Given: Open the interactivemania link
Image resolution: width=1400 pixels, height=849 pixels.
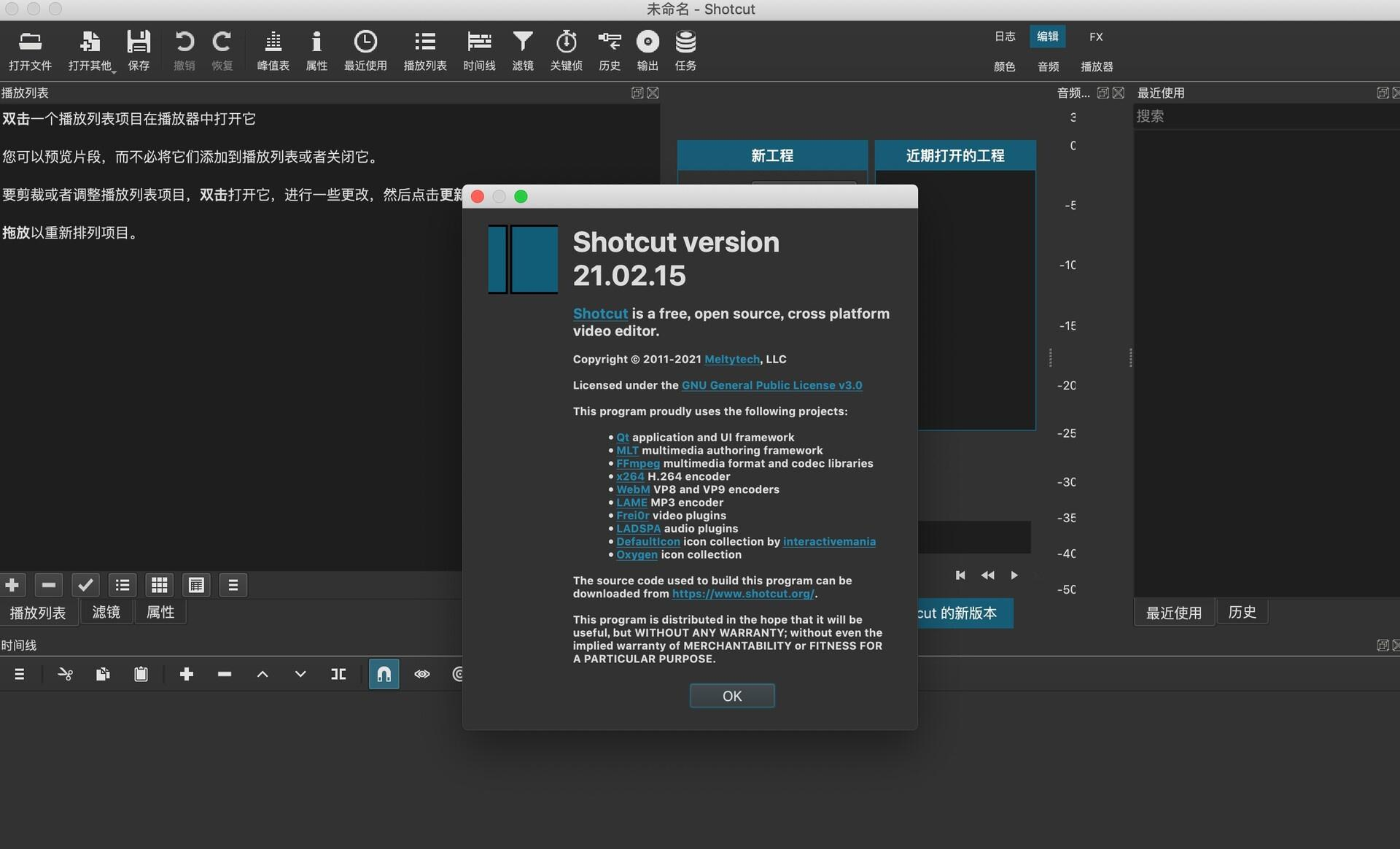Looking at the screenshot, I should point(830,541).
